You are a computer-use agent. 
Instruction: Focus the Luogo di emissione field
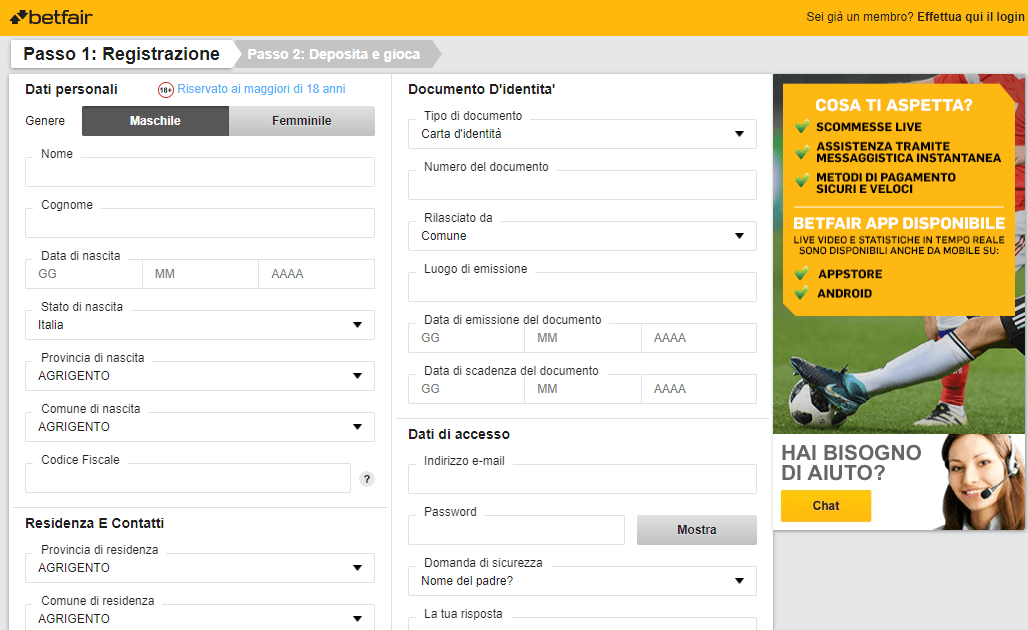(x=582, y=287)
